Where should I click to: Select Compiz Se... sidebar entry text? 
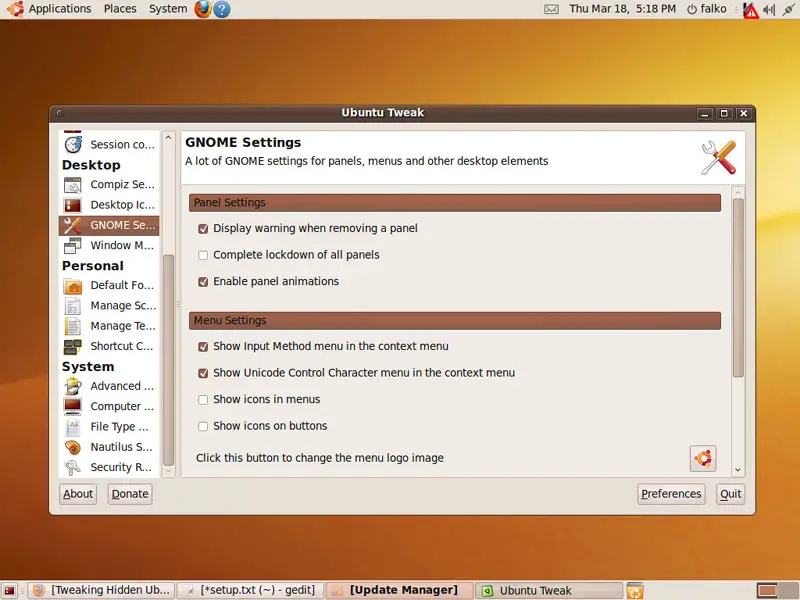tap(122, 185)
